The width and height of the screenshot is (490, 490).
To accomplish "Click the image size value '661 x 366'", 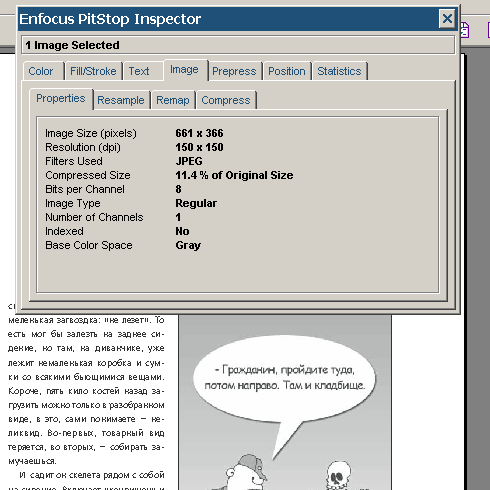I will tap(199, 133).
